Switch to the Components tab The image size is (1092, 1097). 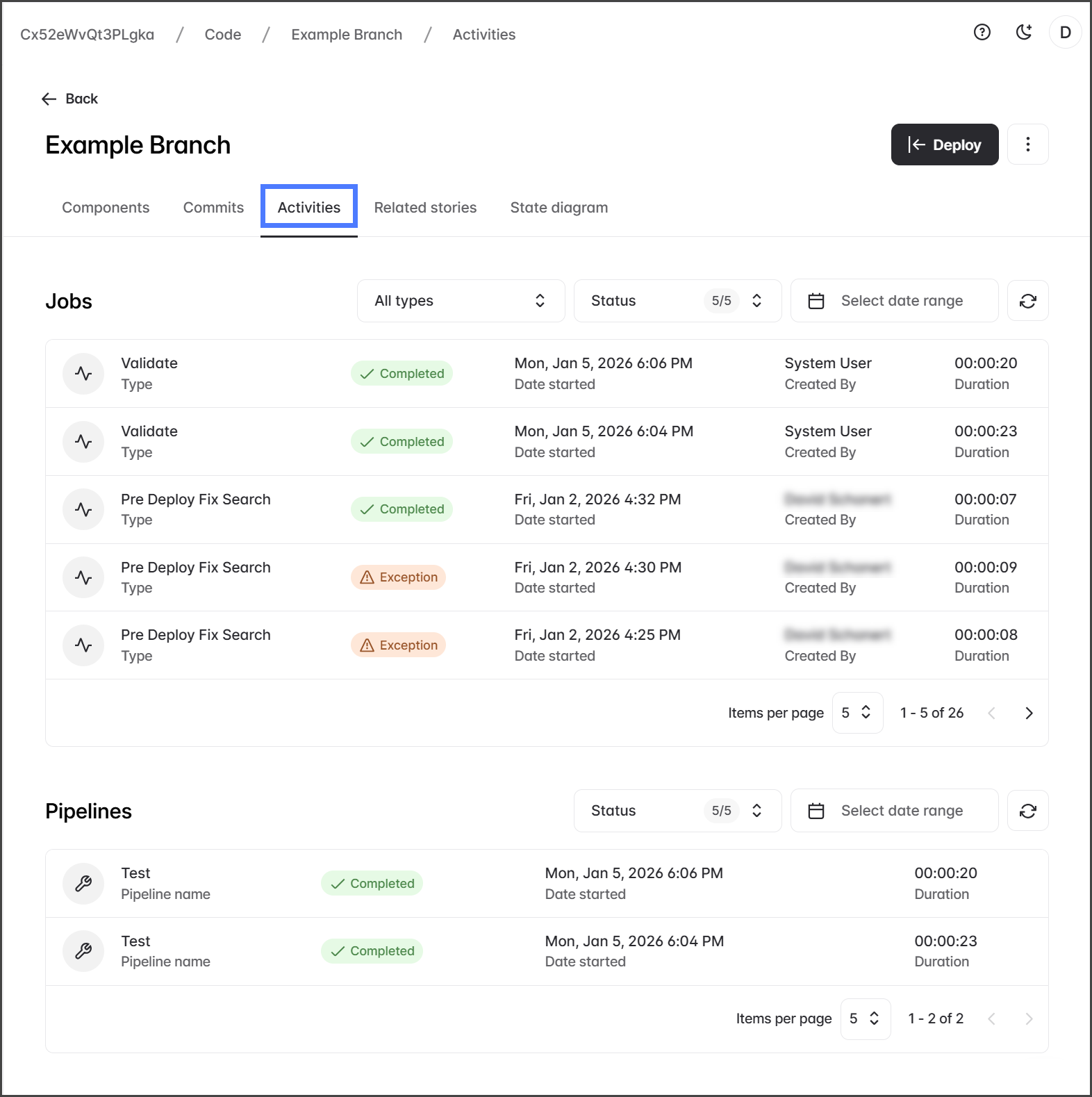tap(106, 208)
